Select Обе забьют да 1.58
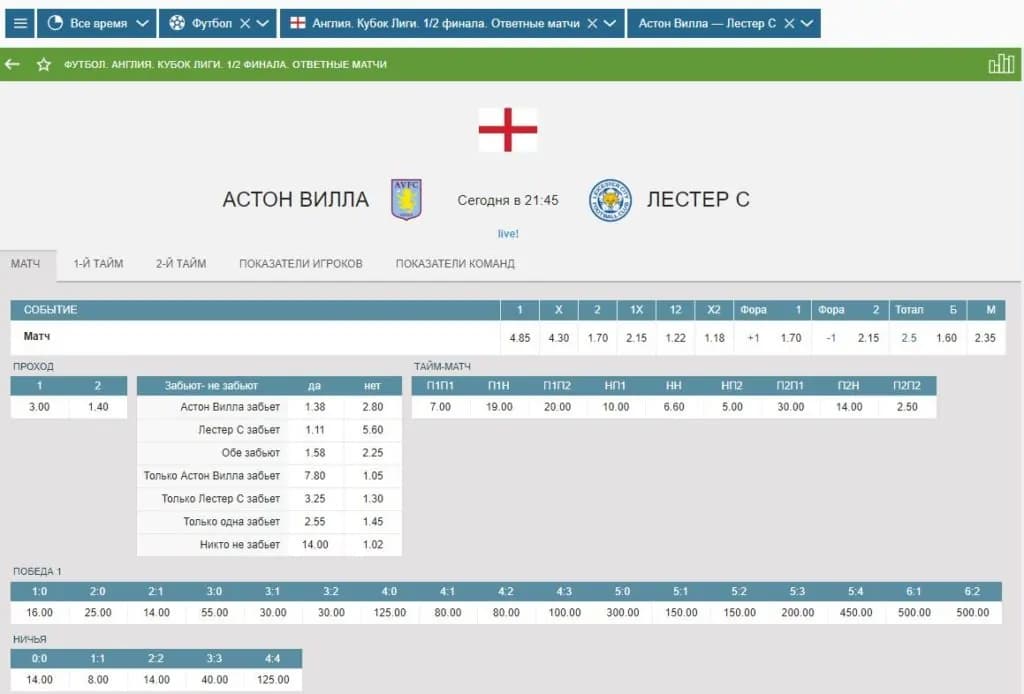This screenshot has width=1024, height=694. [315, 452]
